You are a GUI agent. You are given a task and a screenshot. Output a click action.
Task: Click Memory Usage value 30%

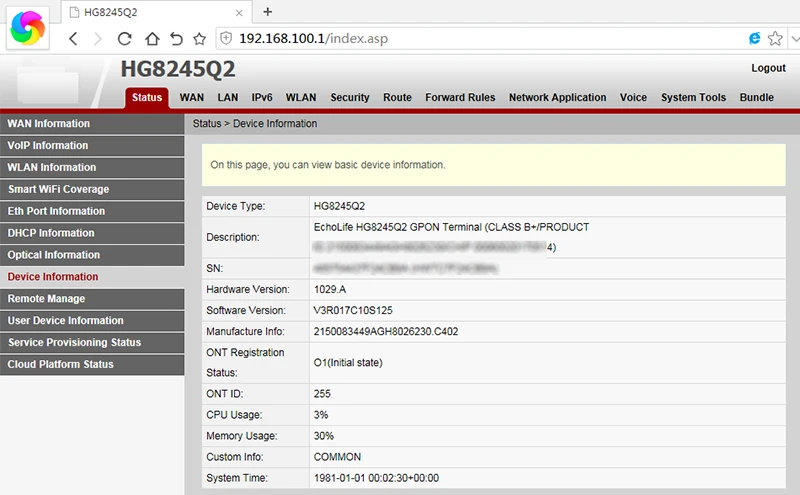(323, 436)
